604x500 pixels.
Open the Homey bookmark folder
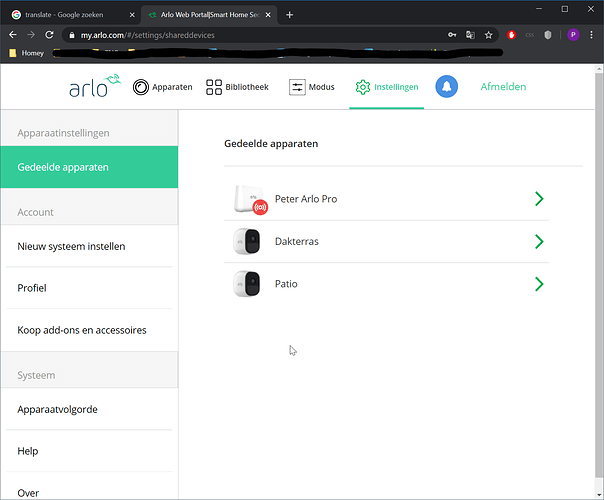pos(27,53)
